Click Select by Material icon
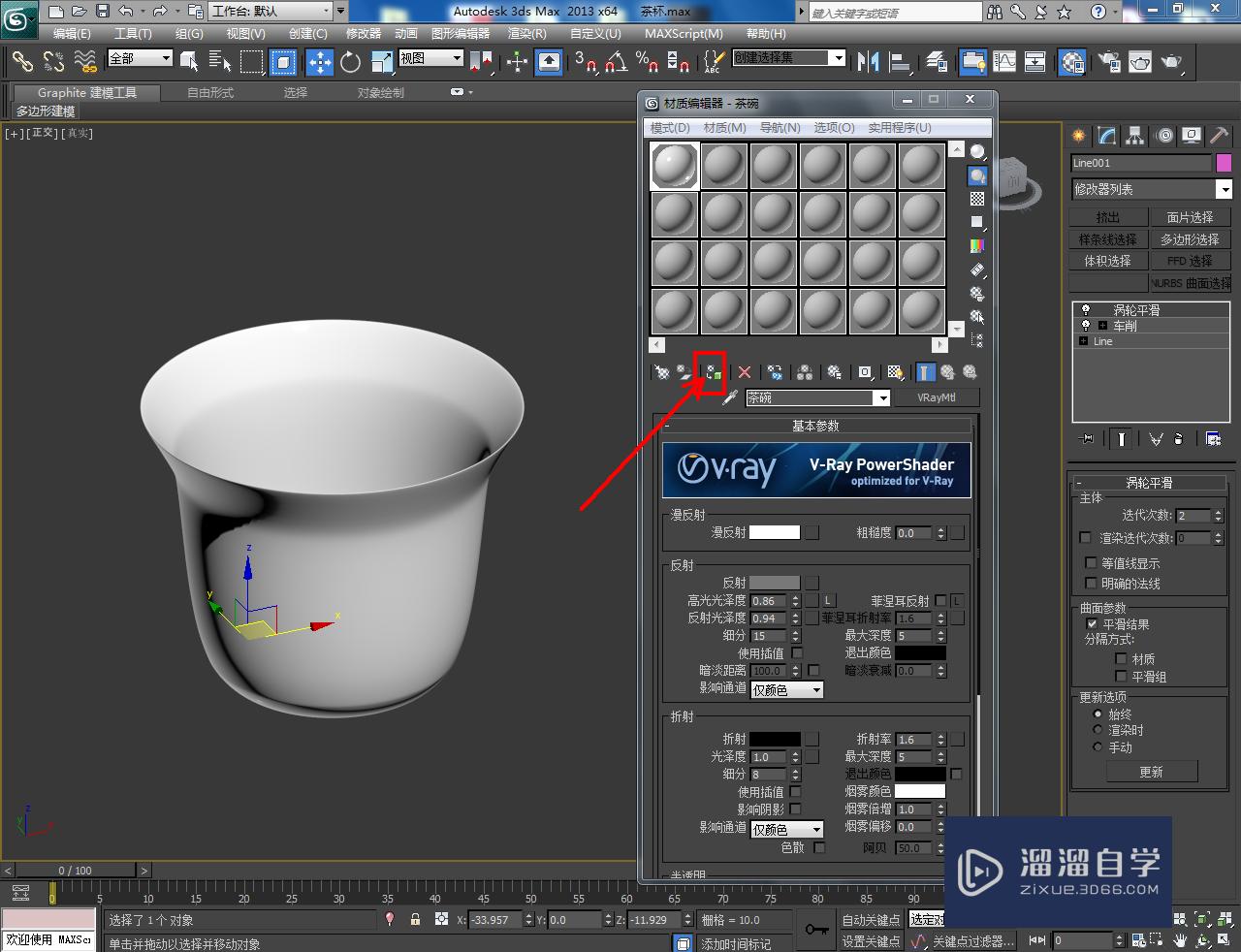 click(977, 317)
